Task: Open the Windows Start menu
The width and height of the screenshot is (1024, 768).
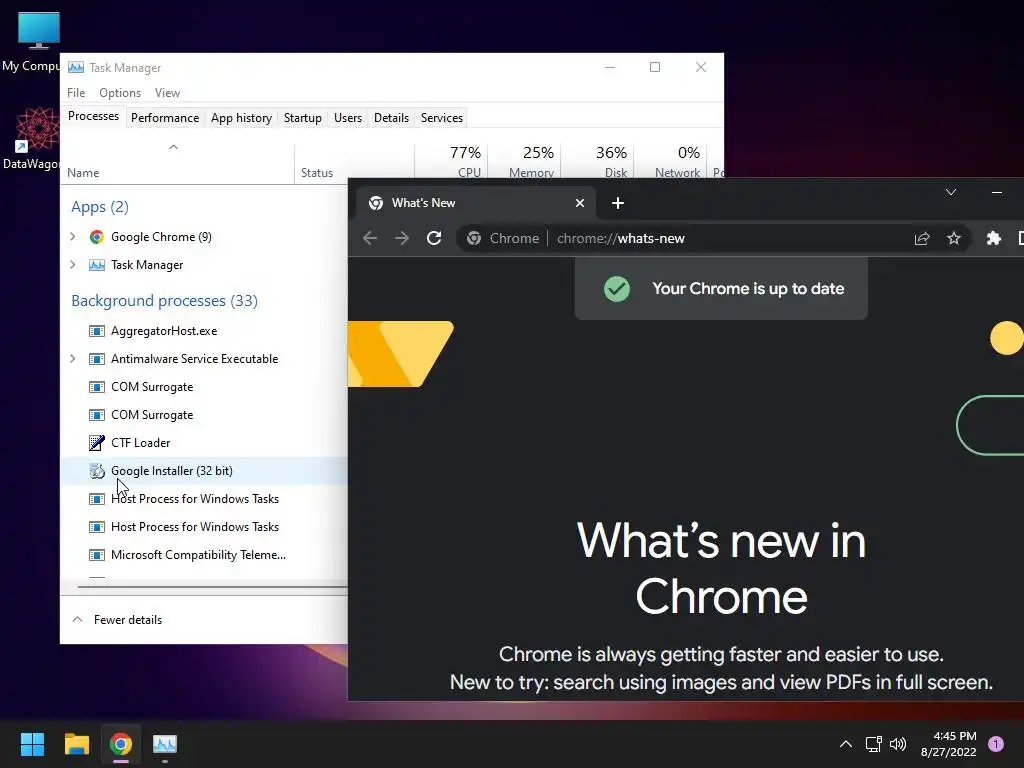Action: point(32,744)
